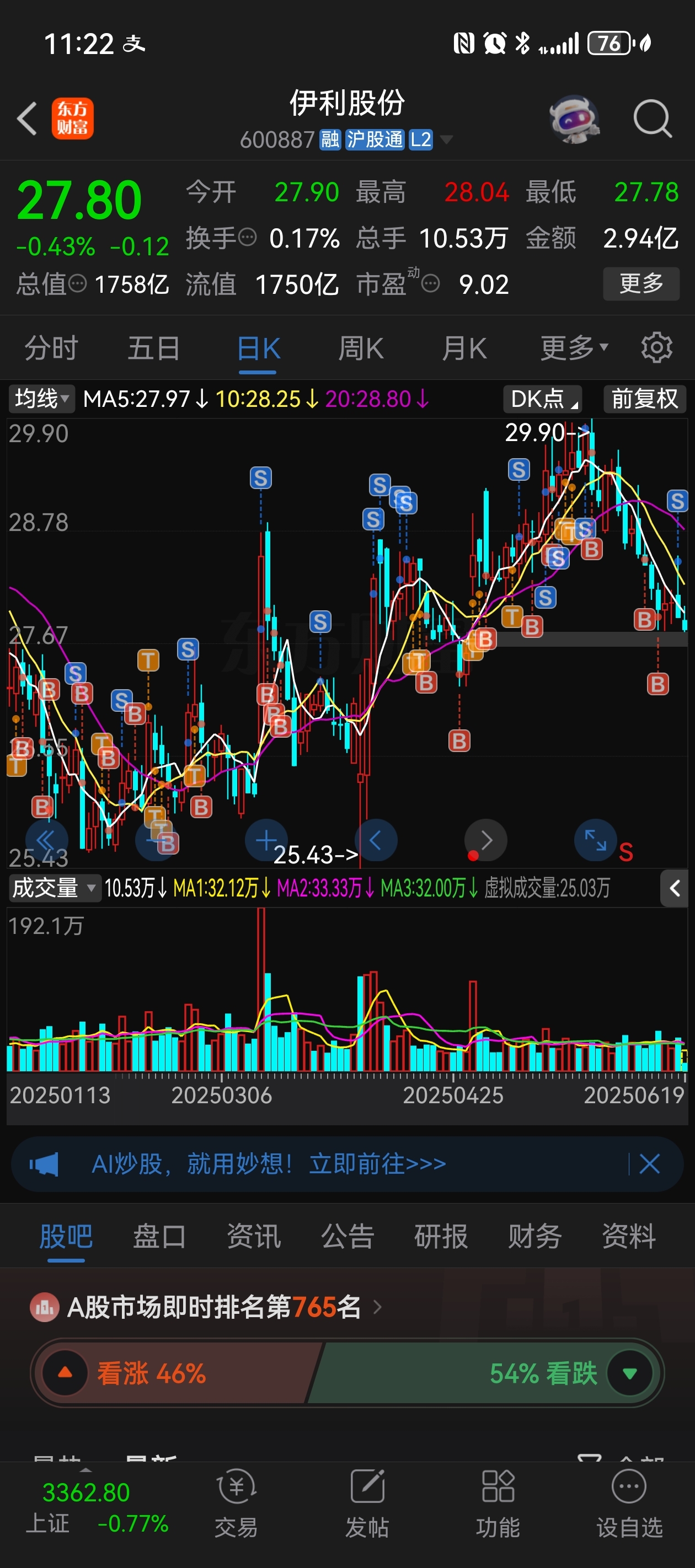Open the robot AI assistant avatar

coord(574,119)
